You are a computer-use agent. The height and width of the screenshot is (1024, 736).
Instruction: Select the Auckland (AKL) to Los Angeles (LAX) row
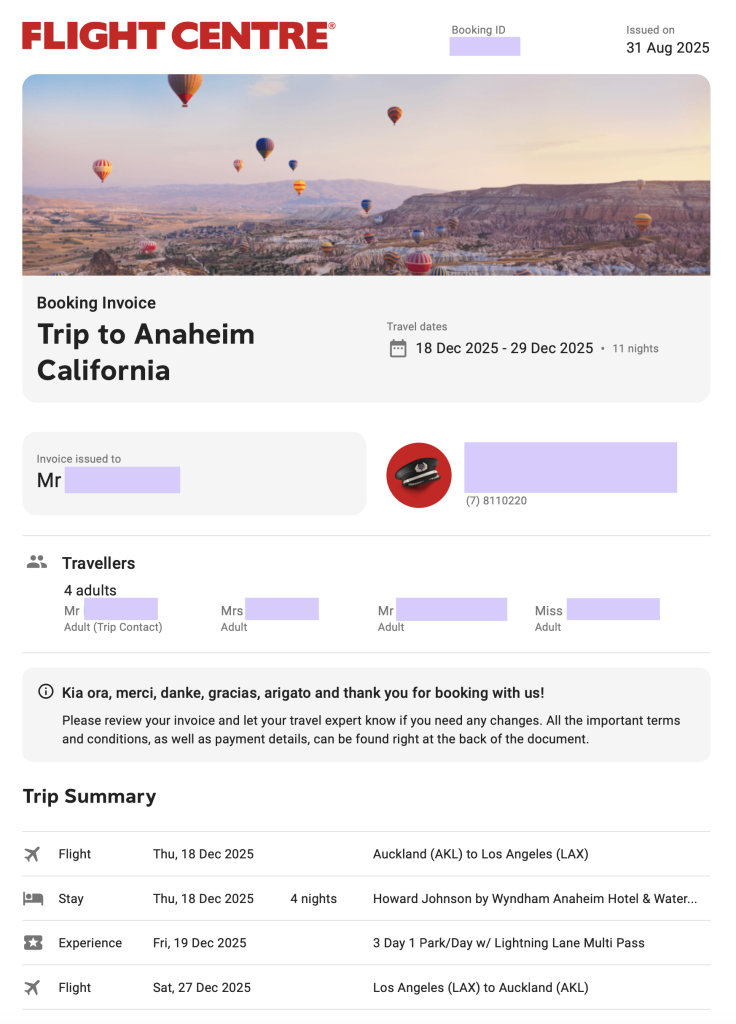pyautogui.click(x=480, y=854)
